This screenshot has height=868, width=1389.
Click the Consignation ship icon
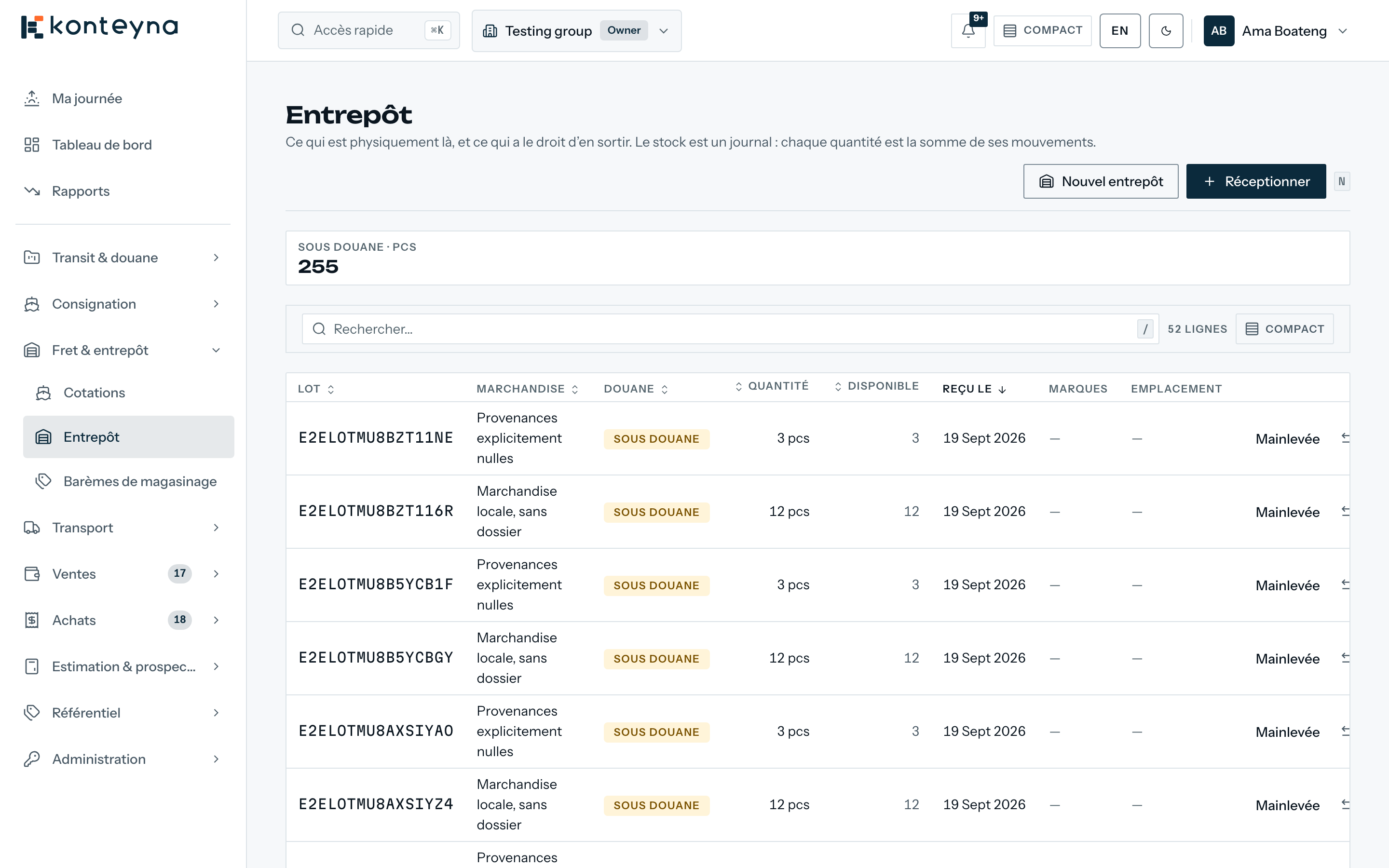(x=31, y=304)
